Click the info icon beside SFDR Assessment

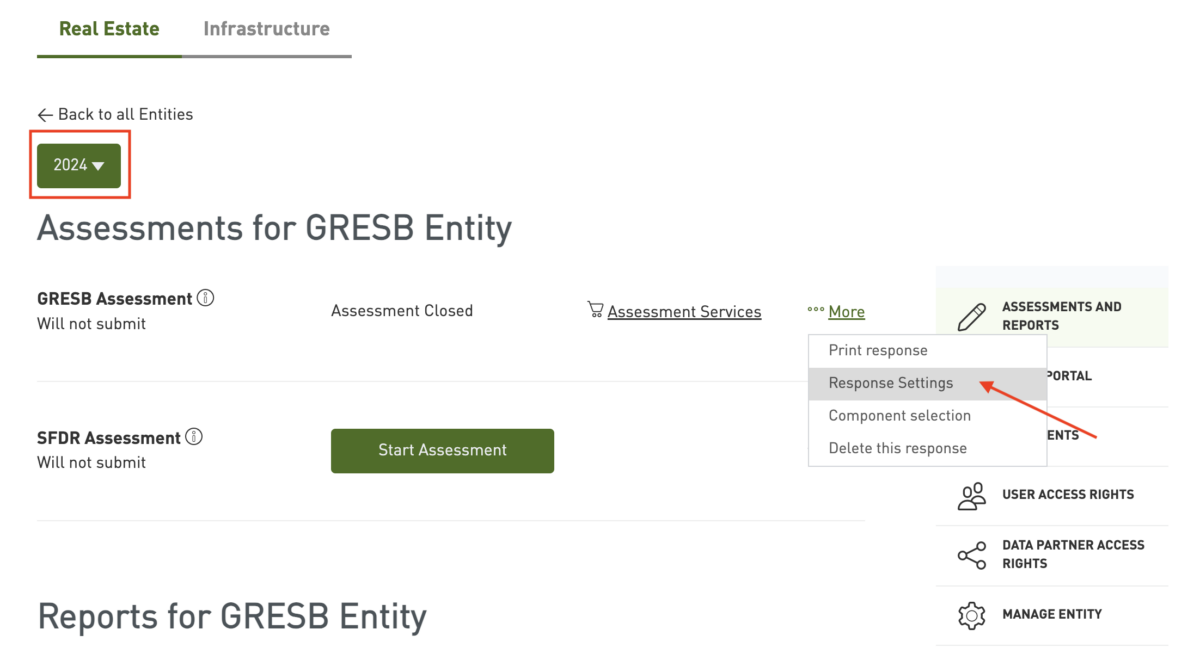click(x=195, y=437)
